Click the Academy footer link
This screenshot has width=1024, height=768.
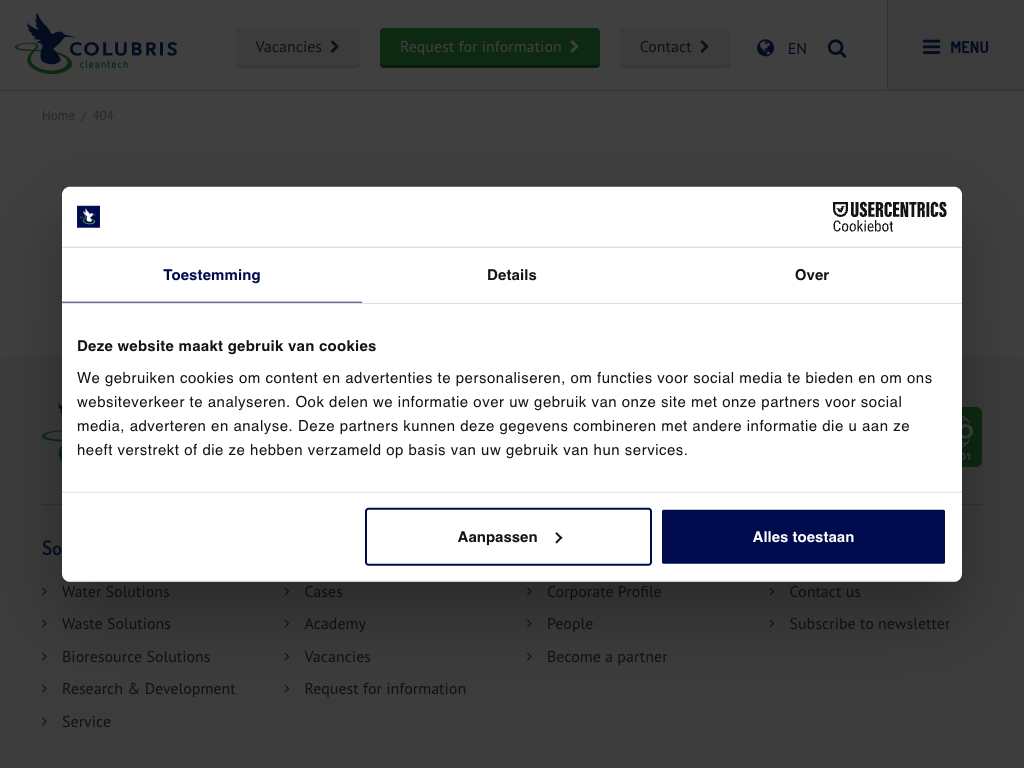coord(335,624)
